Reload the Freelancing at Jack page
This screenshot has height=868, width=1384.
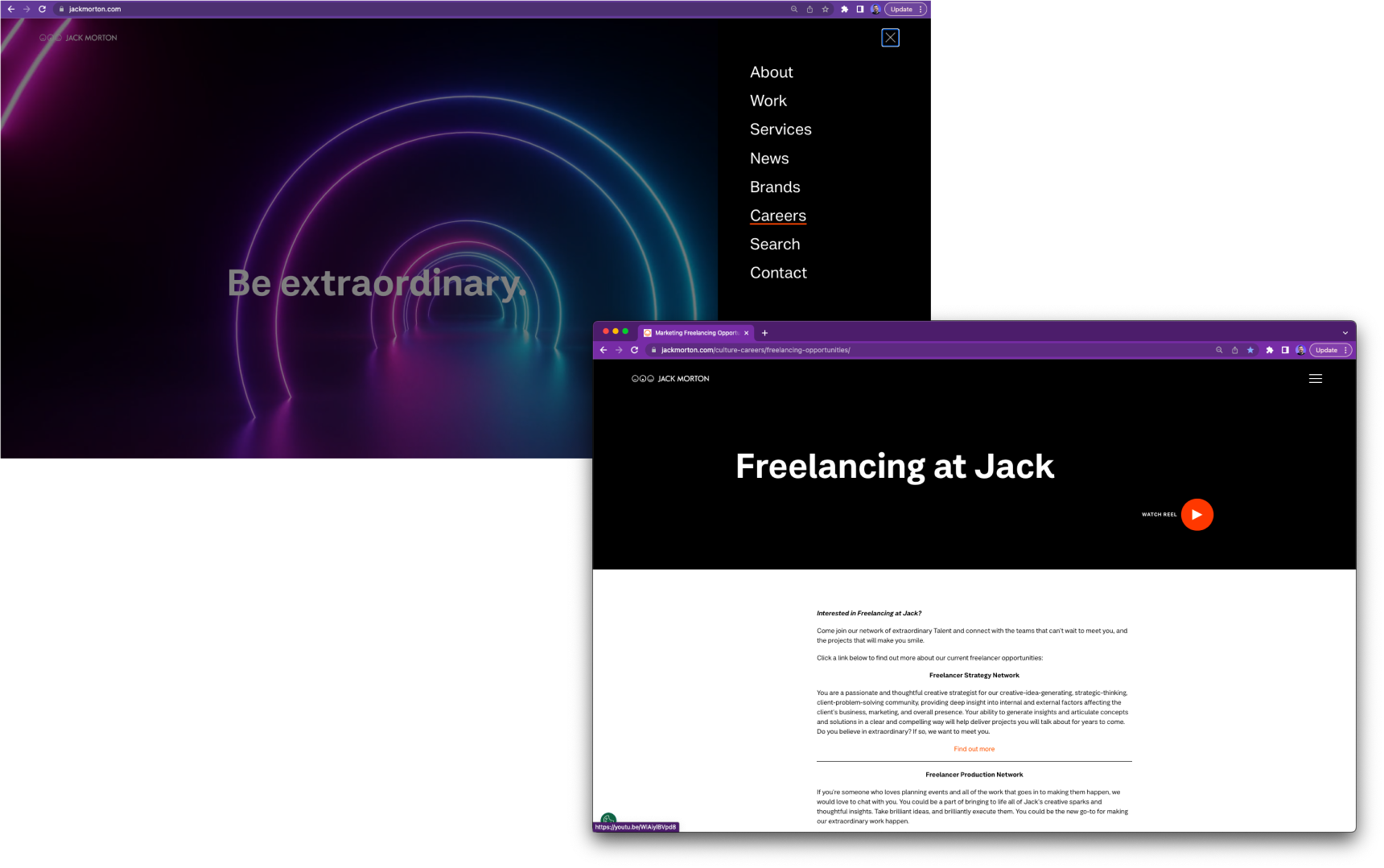click(635, 350)
